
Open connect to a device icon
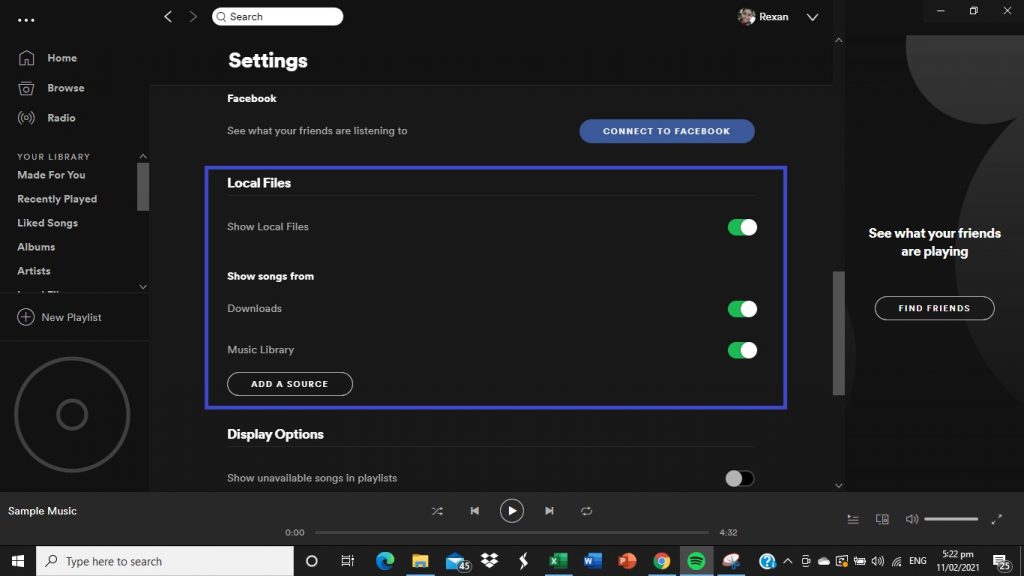tap(882, 519)
